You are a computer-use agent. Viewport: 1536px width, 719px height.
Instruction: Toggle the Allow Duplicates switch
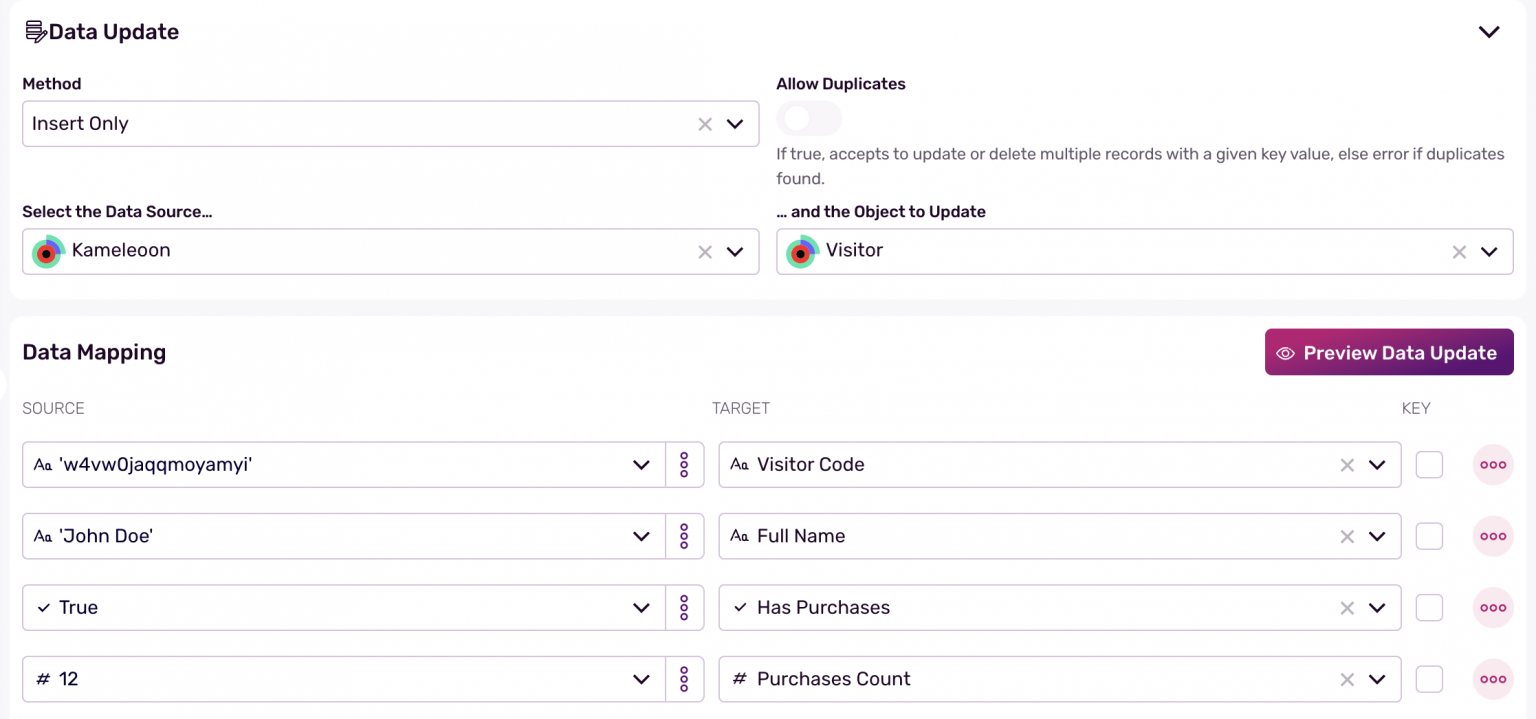click(x=808, y=119)
